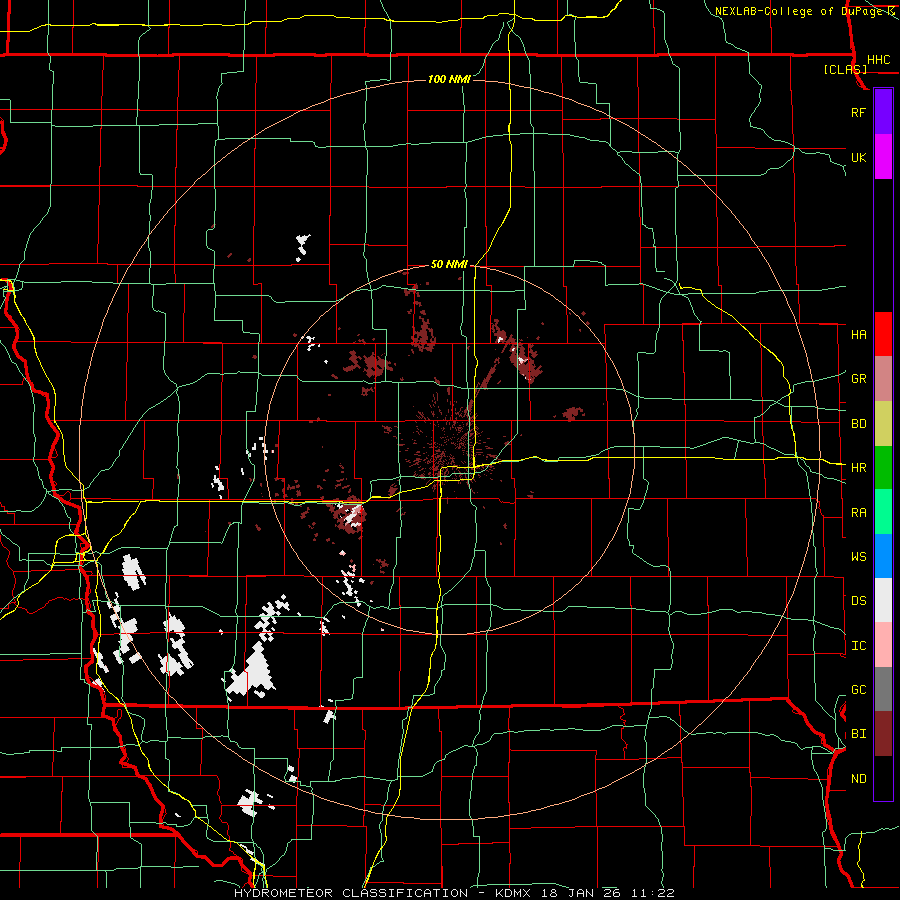Click the BD legend label
The width and height of the screenshot is (900, 900).
pos(858,424)
